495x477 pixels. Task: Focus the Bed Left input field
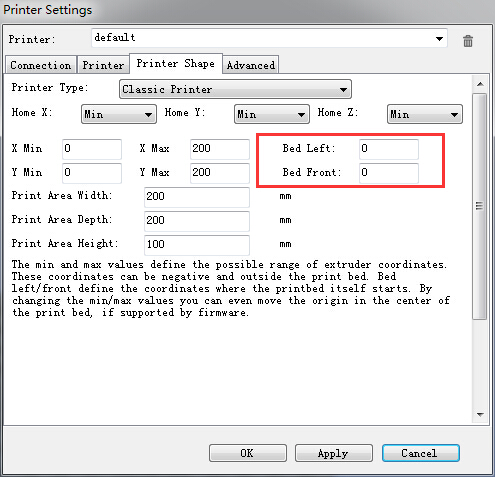(x=389, y=149)
